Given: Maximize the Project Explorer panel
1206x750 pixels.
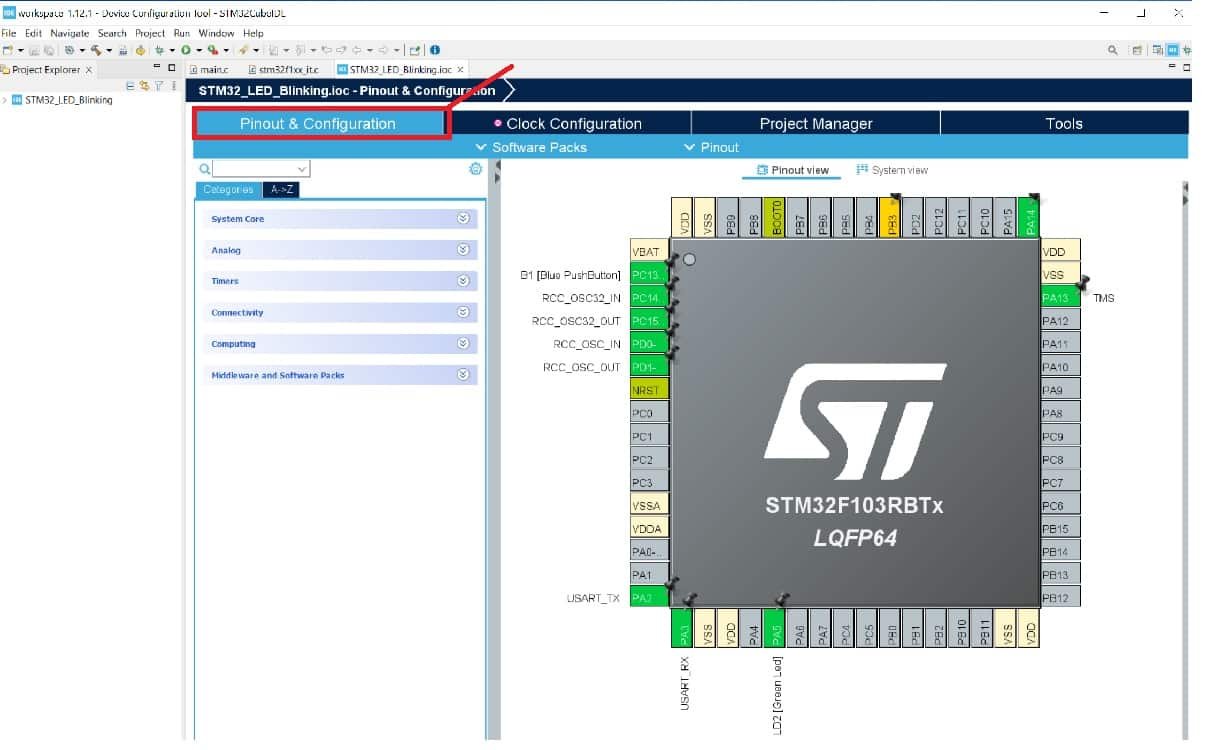Looking at the screenshot, I should click(172, 68).
